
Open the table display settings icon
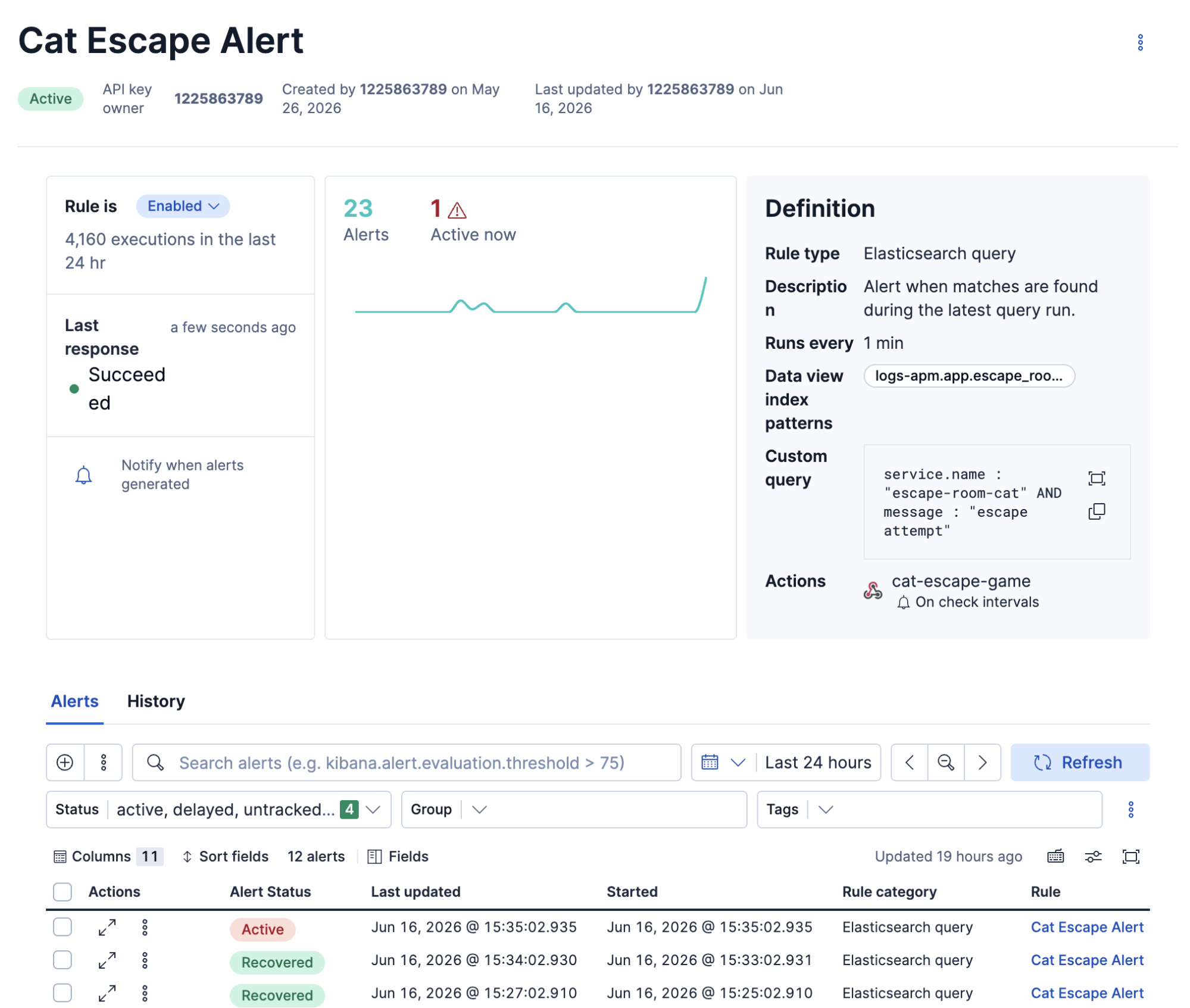[x=1092, y=856]
